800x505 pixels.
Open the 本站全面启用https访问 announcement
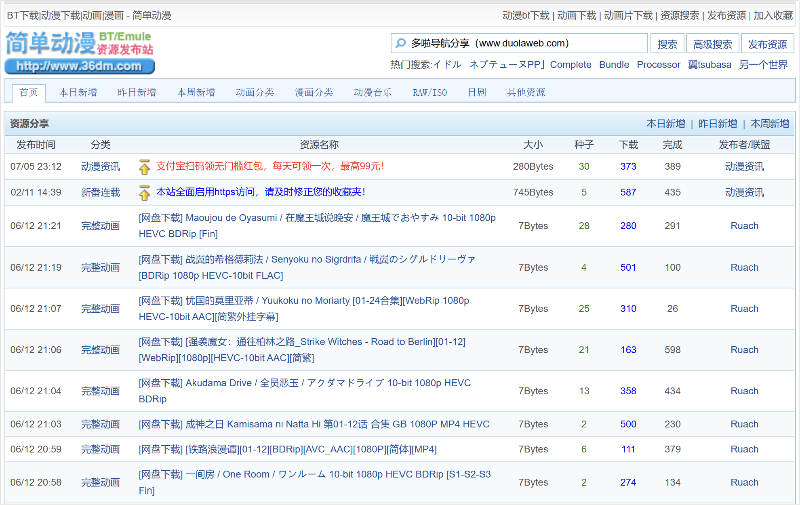pyautogui.click(x=261, y=192)
